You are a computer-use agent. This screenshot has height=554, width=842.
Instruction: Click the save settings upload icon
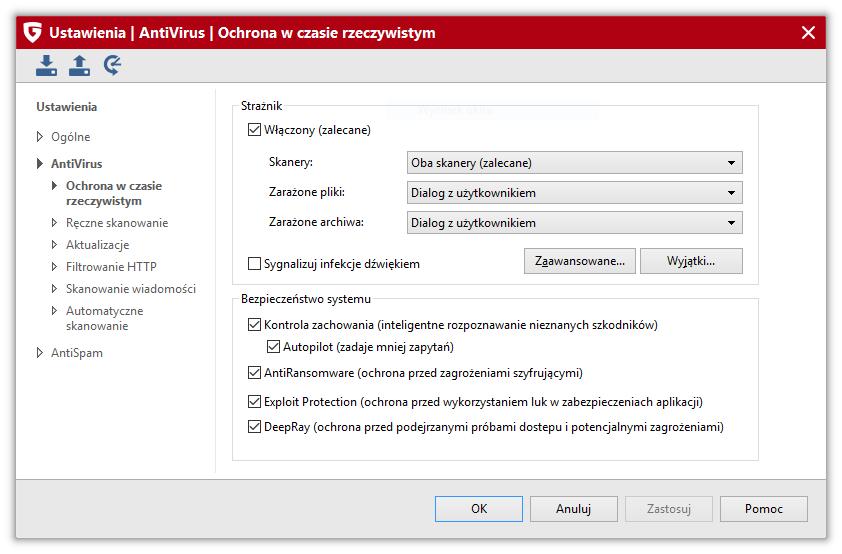79,65
